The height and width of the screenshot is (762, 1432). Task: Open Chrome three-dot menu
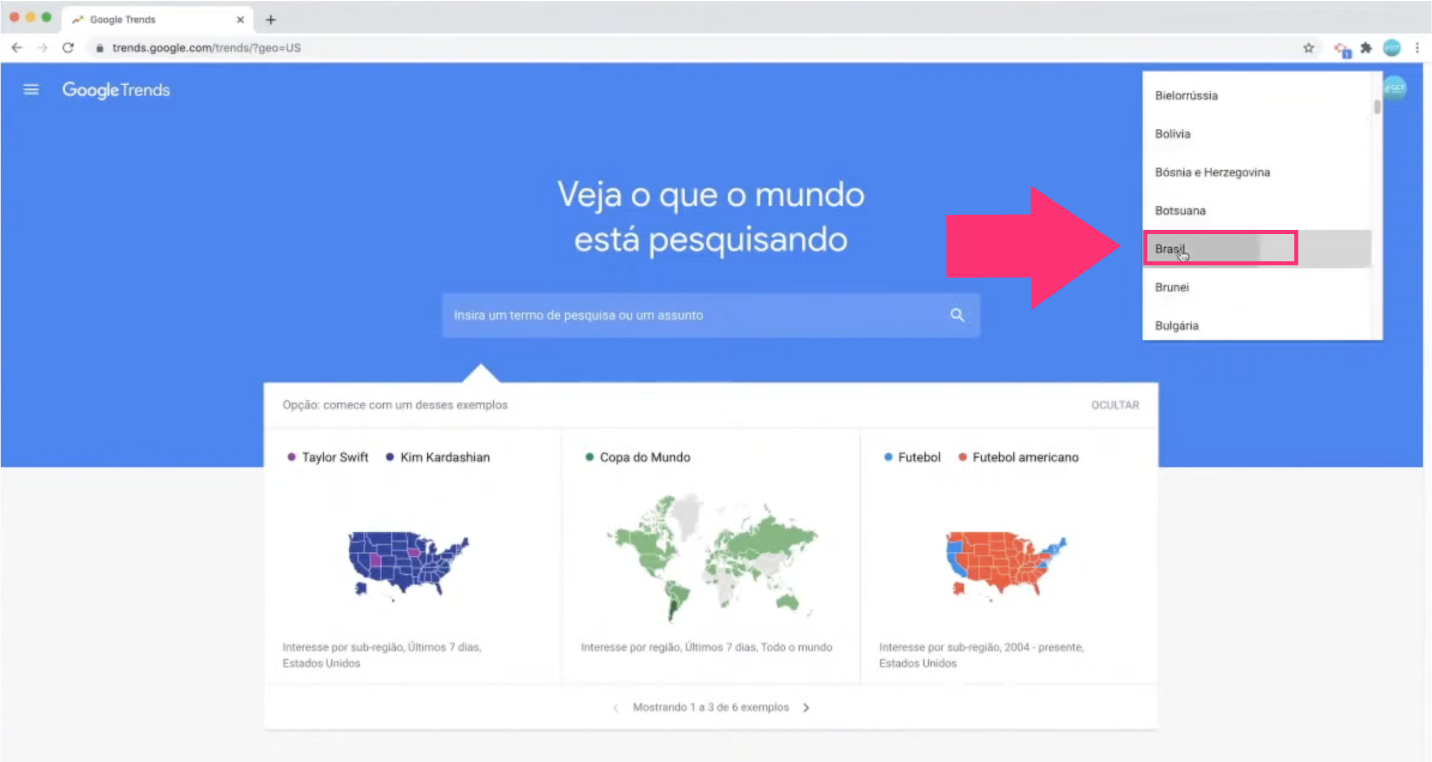(x=1417, y=47)
